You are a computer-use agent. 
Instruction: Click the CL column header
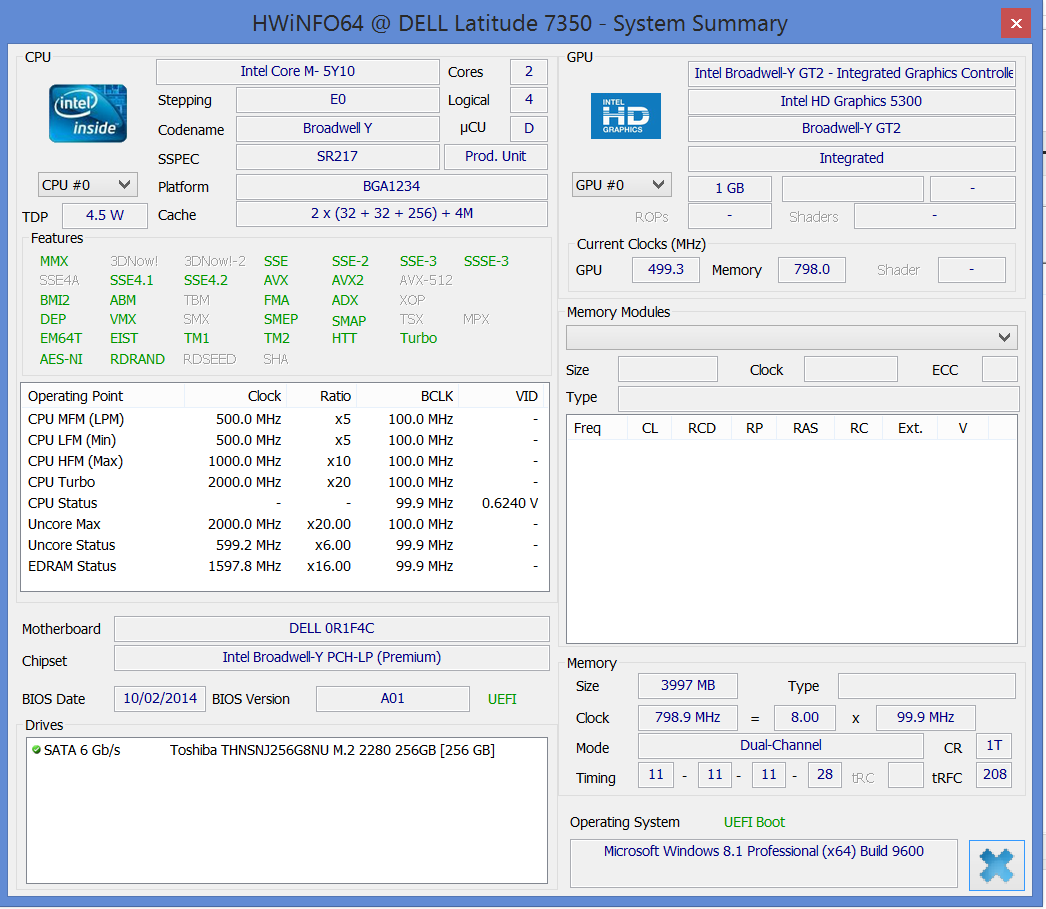(x=650, y=428)
